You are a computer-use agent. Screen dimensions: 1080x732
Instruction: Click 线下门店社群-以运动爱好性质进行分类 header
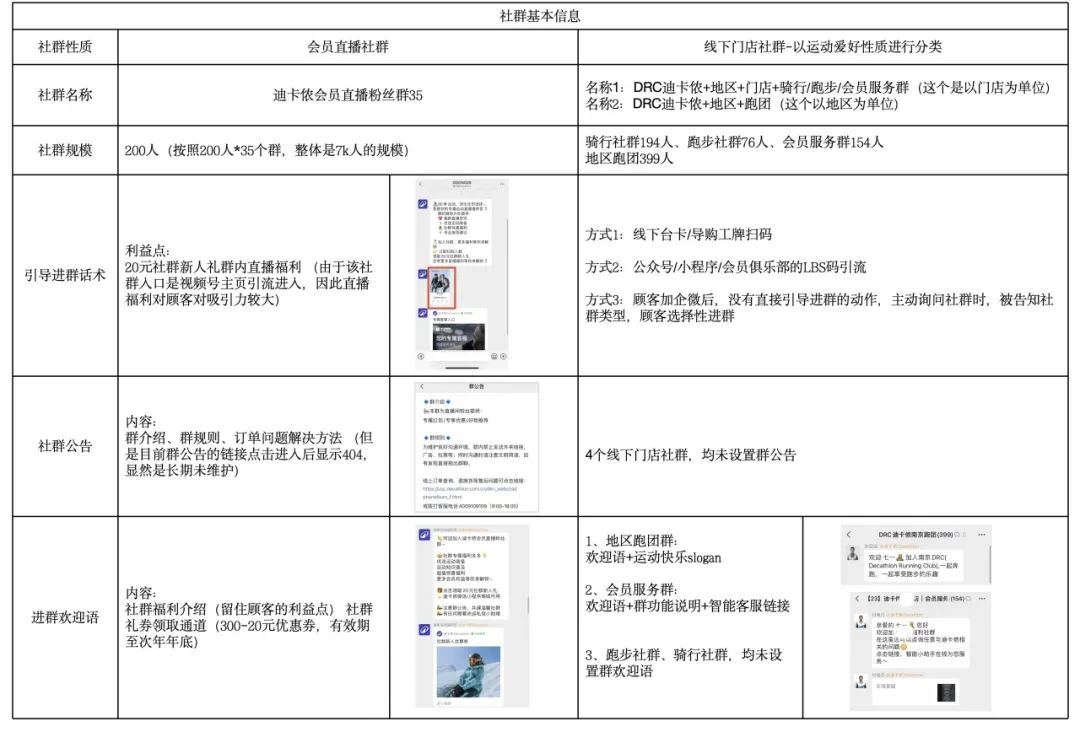(822, 47)
